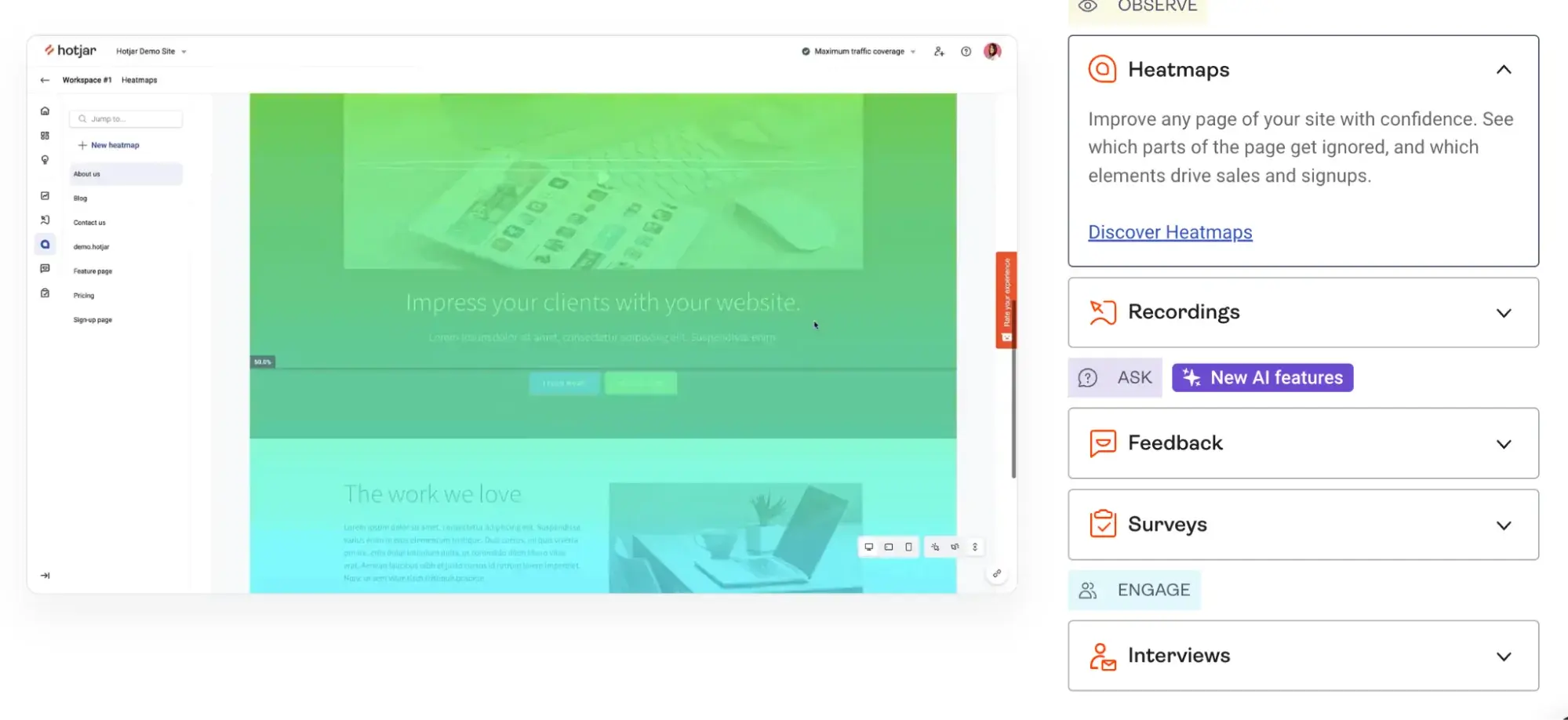Click the Interviews icon in the accordion
Image resolution: width=1568 pixels, height=720 pixels.
click(x=1102, y=656)
